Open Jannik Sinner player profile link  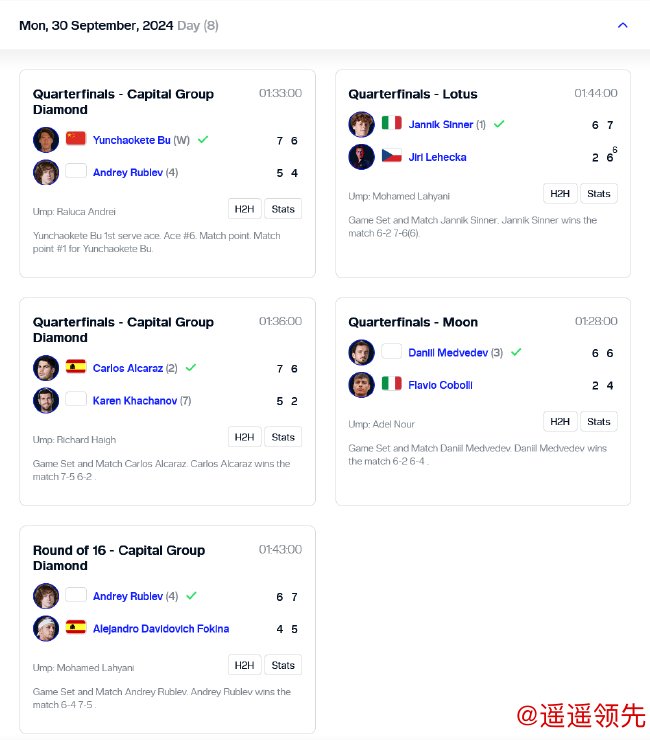(x=441, y=125)
